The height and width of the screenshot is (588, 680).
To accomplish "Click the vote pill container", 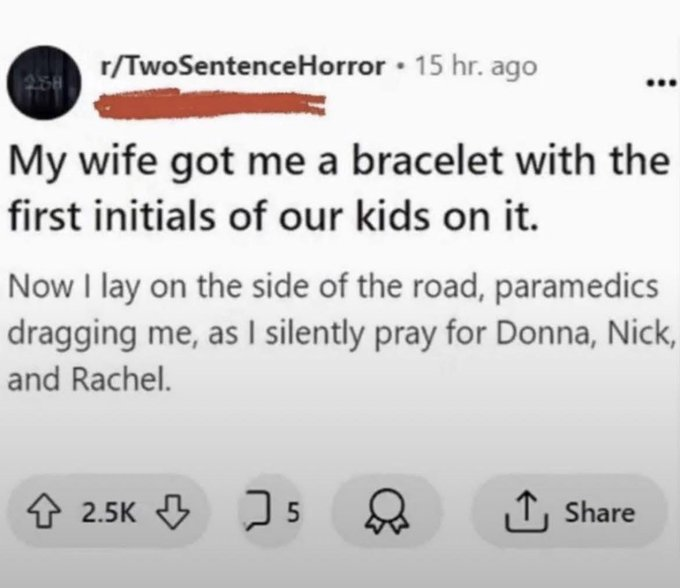I will click(108, 512).
